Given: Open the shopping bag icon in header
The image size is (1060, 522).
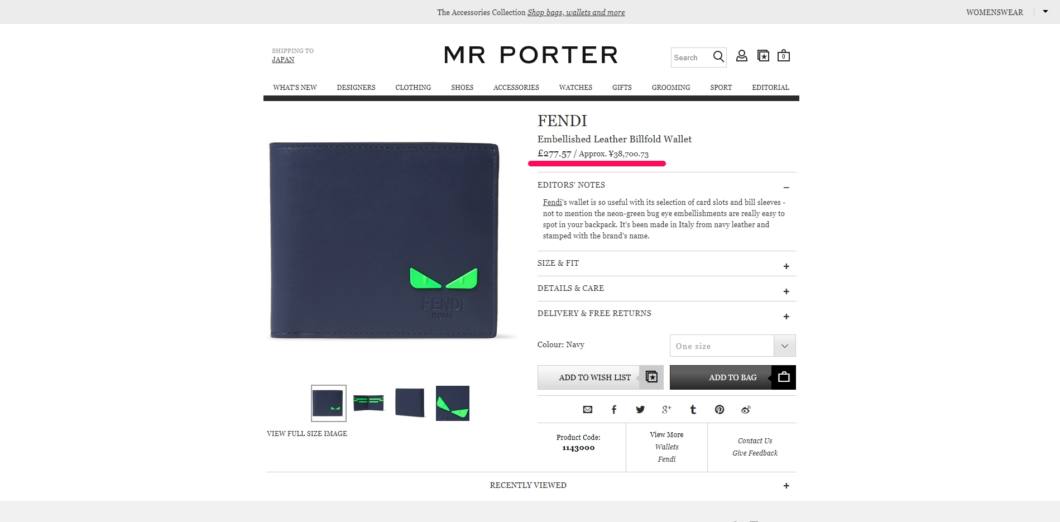Looking at the screenshot, I should tap(784, 56).
